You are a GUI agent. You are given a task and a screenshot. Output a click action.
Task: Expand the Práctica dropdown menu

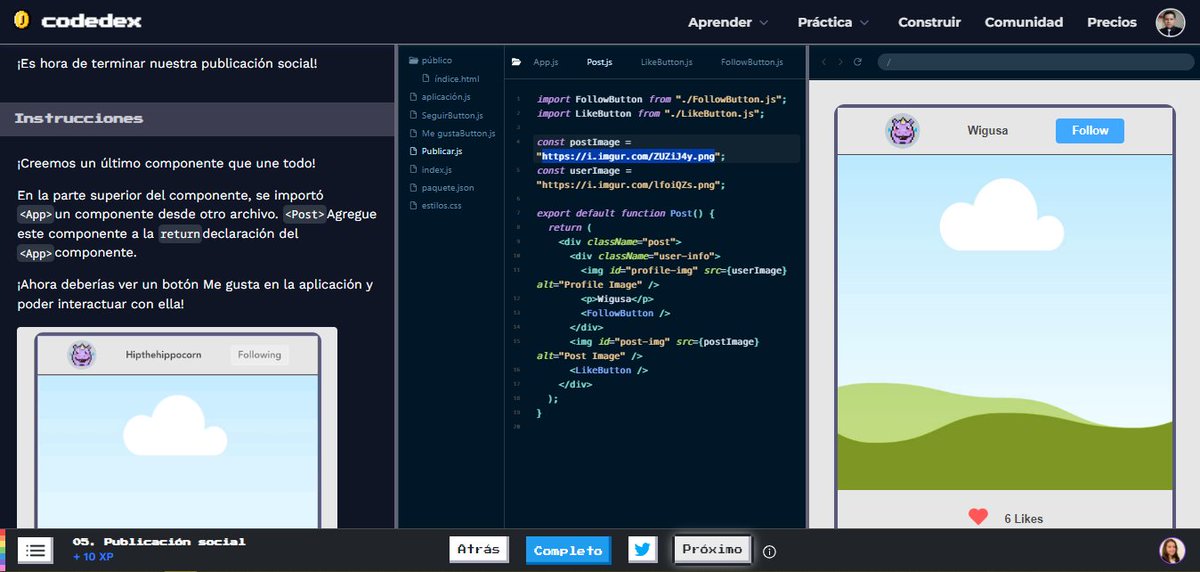833,22
